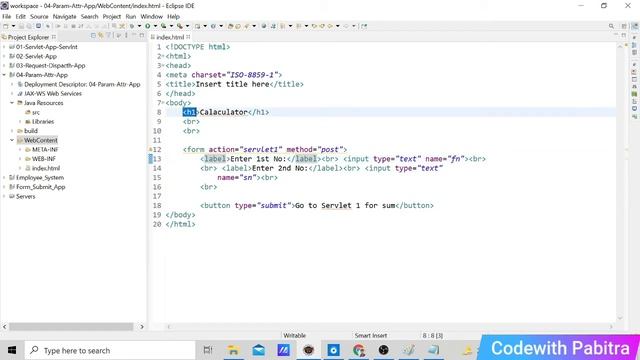This screenshot has width=640, height=360.
Task: Click the editor vertical scroll down arrow
Action: pyautogui.click(x=620, y=318)
